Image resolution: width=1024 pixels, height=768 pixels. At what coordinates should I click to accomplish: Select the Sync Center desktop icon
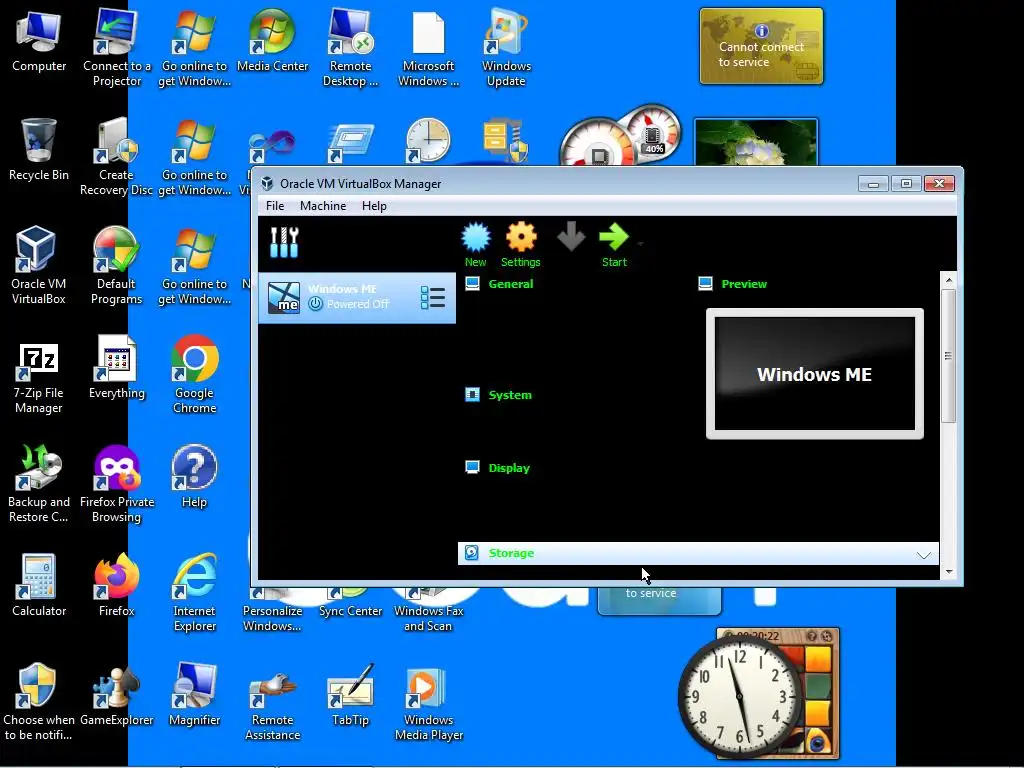pos(350,603)
